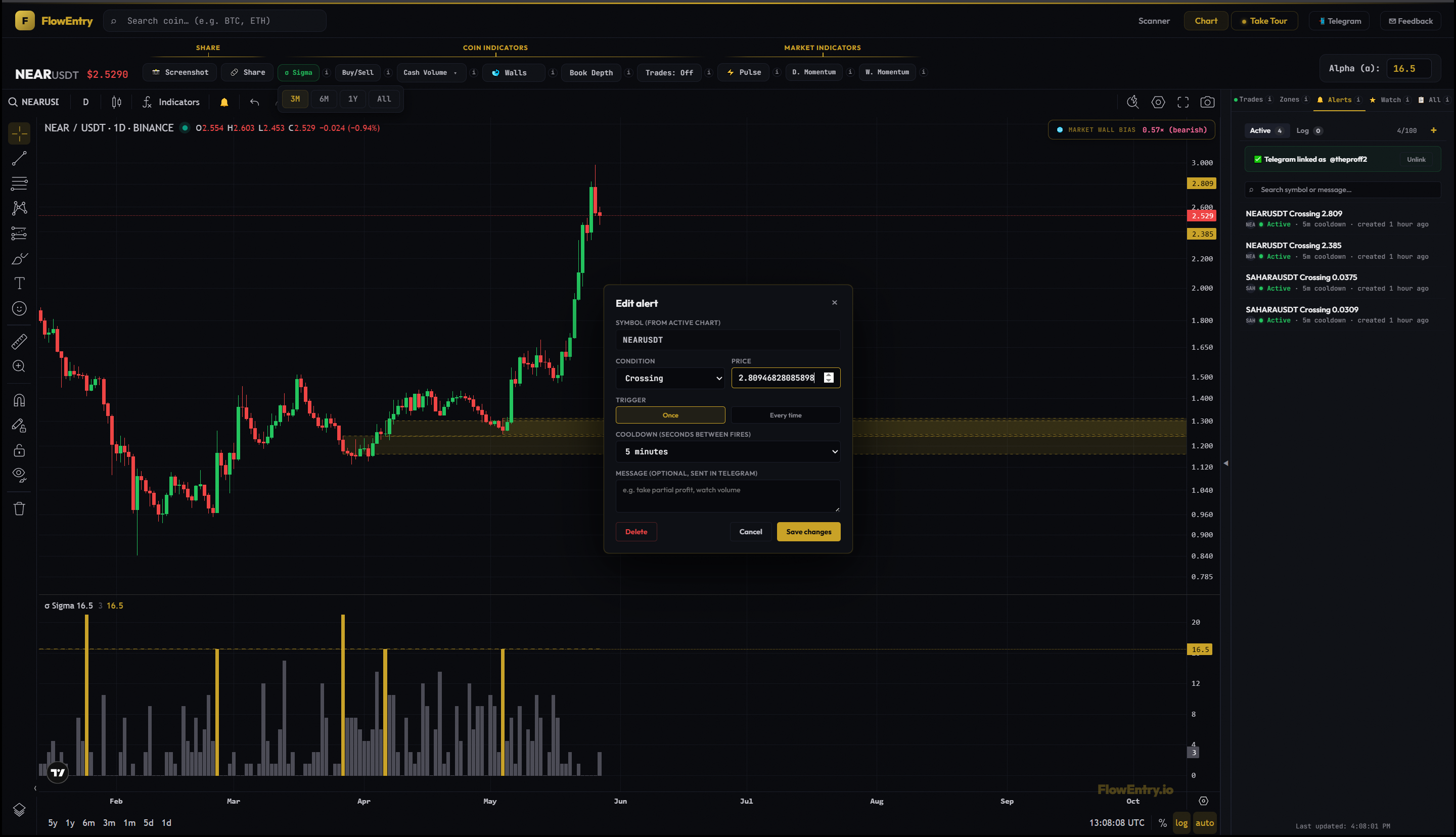The height and width of the screenshot is (837, 1456).
Task: Toggle stay in drawing mode
Action: (19, 426)
